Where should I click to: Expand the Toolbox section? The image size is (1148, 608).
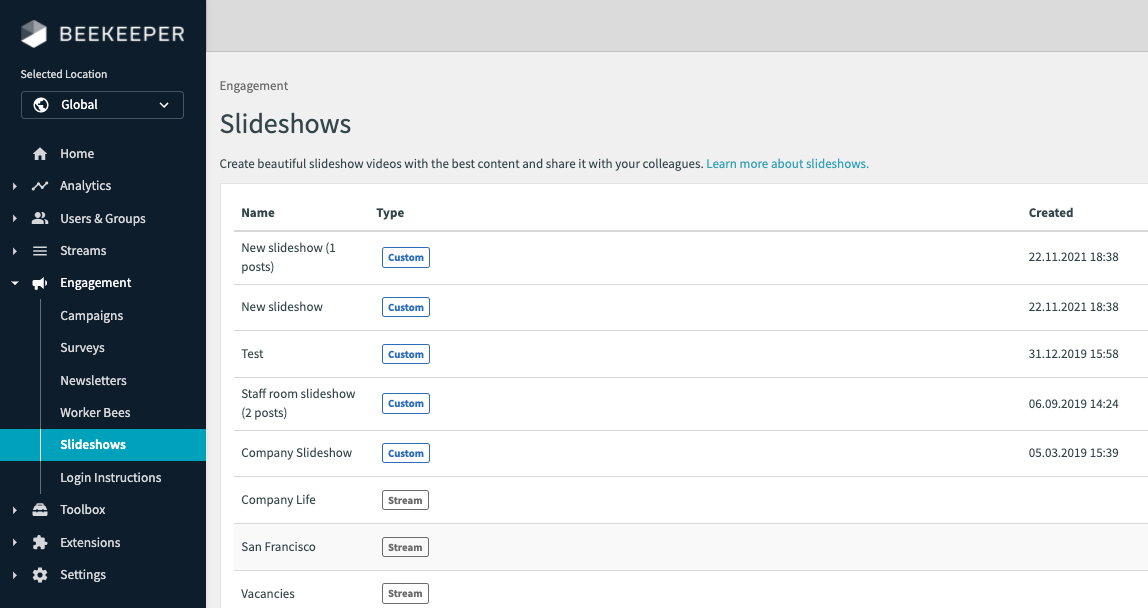click(x=13, y=509)
